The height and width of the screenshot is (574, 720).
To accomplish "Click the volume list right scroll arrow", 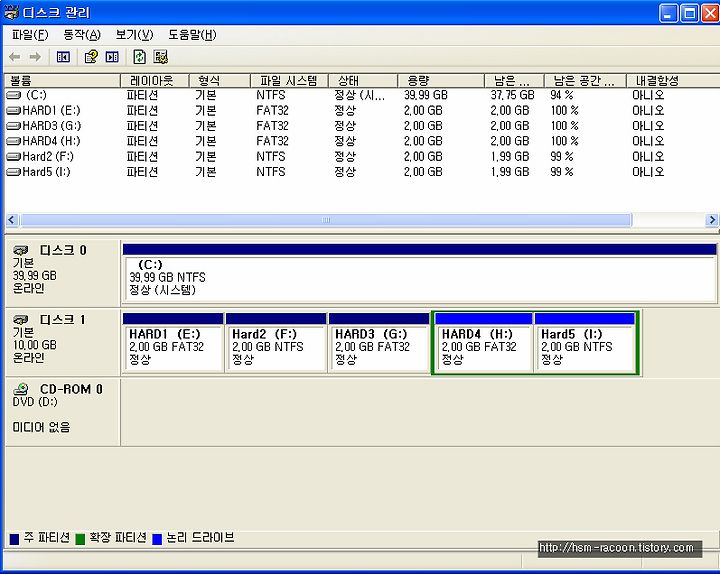I will [x=711, y=220].
